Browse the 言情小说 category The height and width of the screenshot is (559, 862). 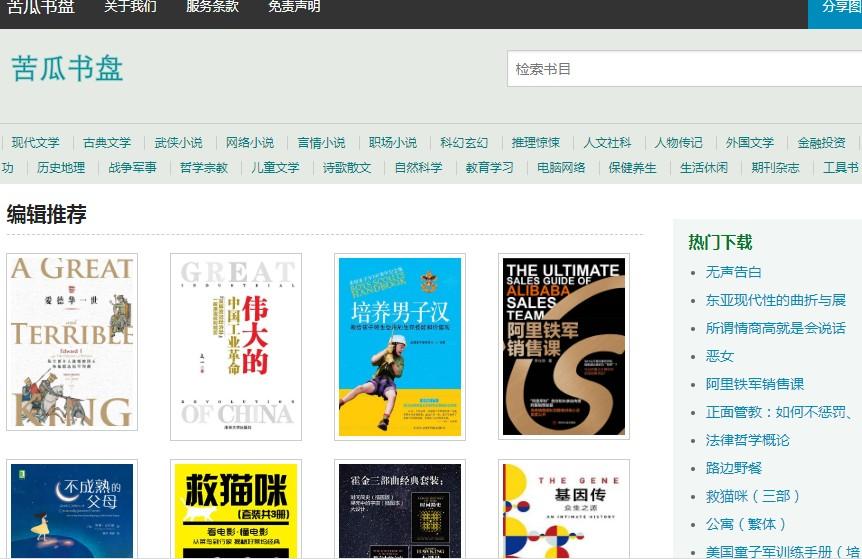pyautogui.click(x=322, y=143)
